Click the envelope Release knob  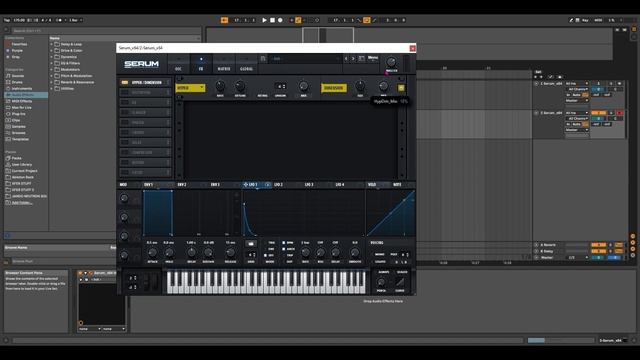coord(230,253)
